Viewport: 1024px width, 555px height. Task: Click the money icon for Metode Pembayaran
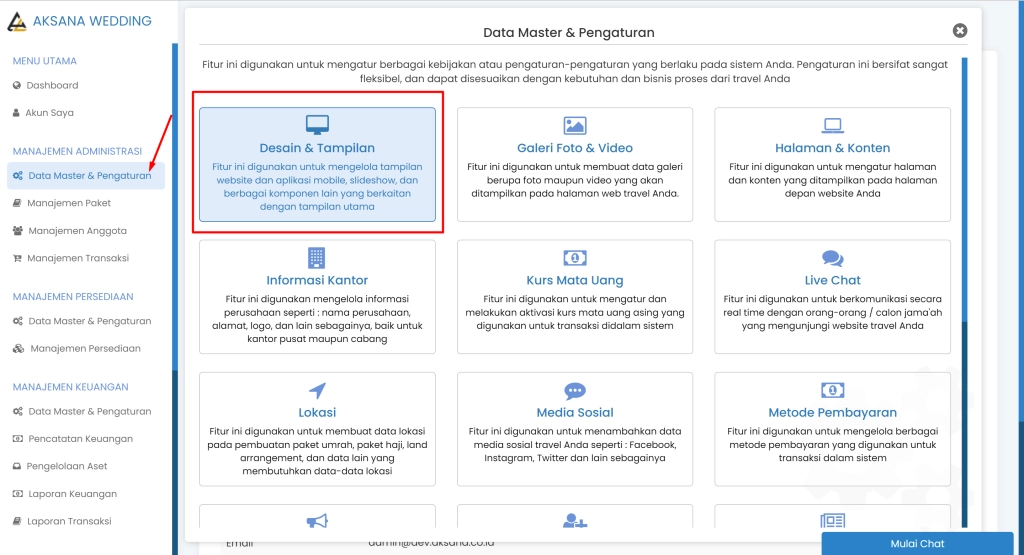click(832, 390)
